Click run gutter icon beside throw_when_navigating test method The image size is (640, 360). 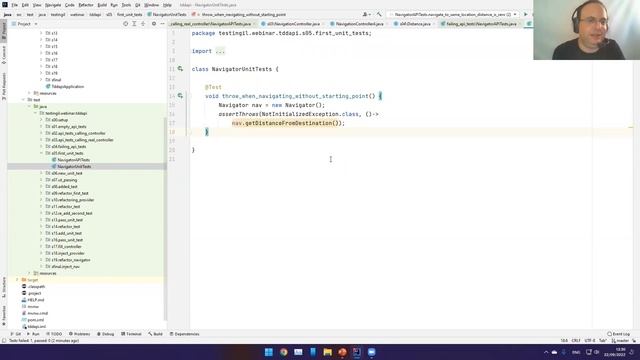[180, 96]
